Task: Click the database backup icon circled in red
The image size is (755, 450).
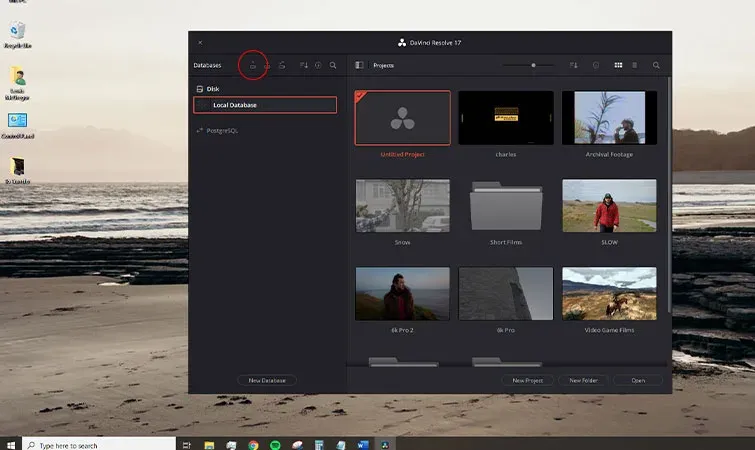Action: [253, 65]
